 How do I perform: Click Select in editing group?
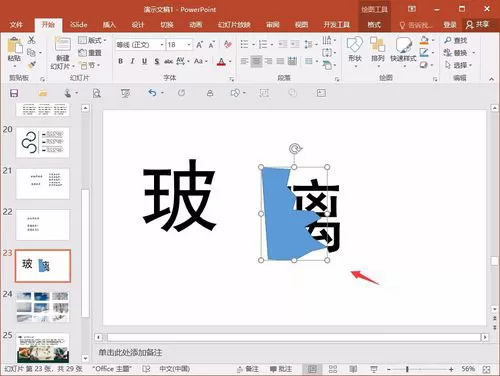coord(458,65)
